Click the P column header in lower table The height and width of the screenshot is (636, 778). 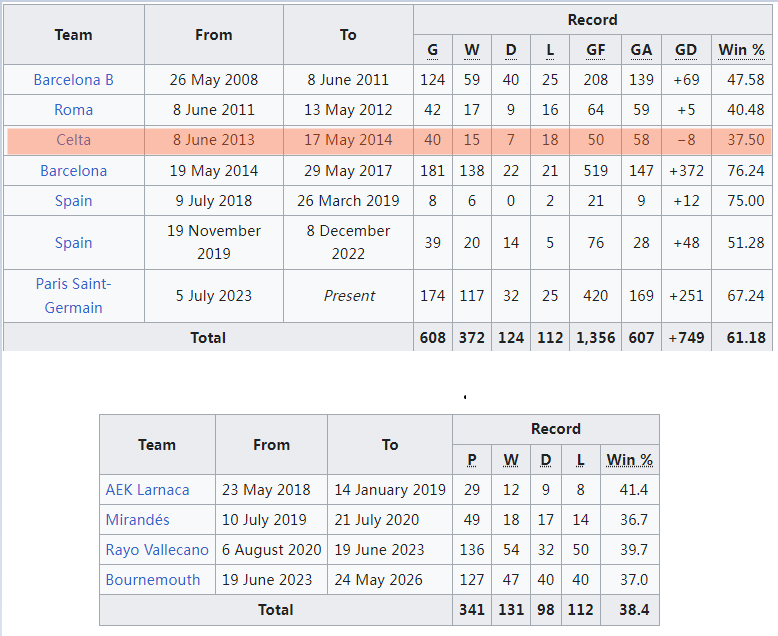[x=472, y=460]
